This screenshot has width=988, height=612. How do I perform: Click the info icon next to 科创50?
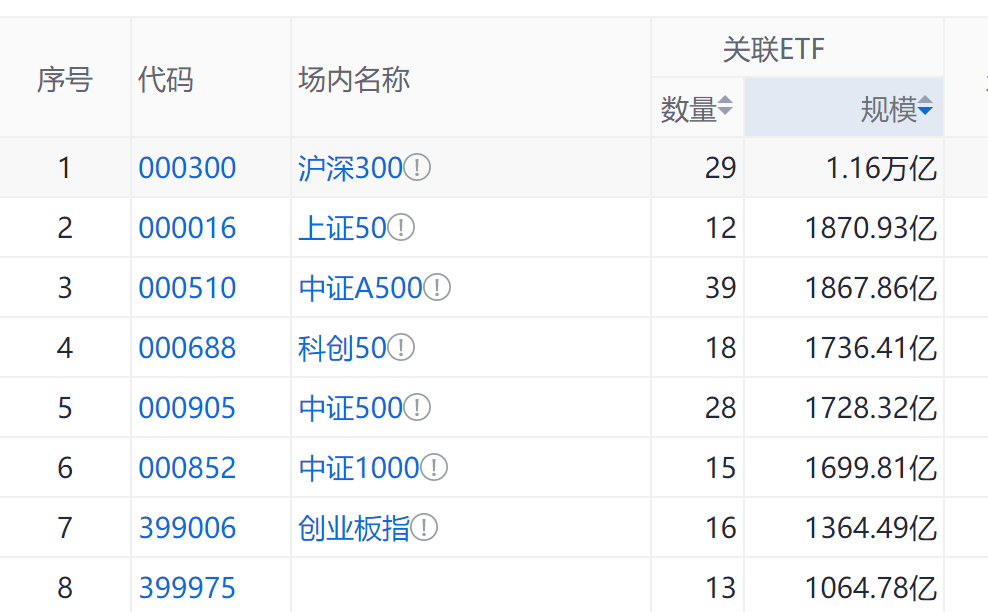point(401,347)
